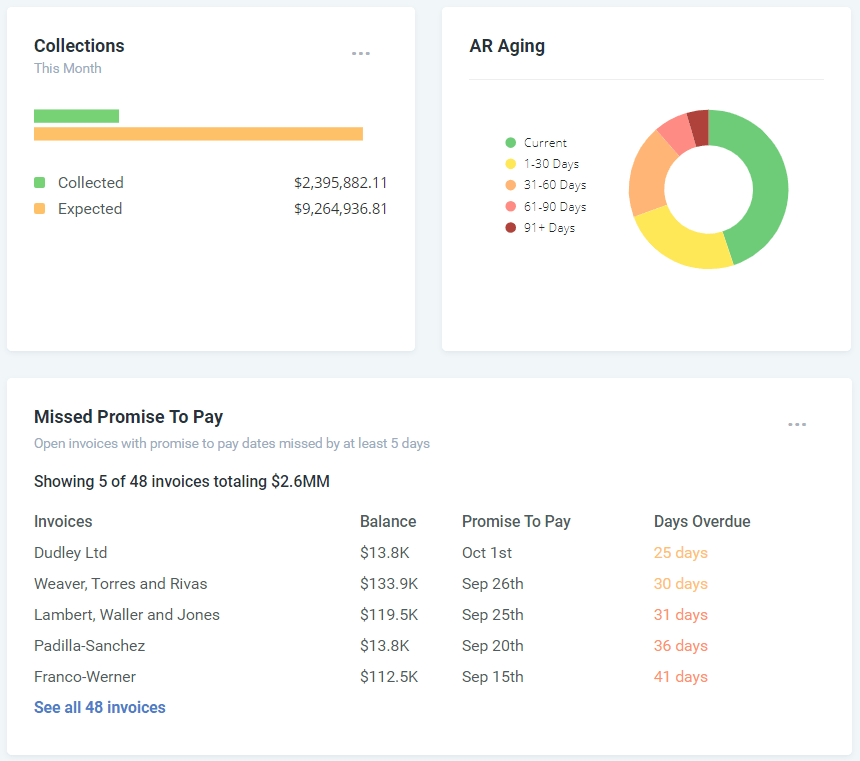Open the Missed Promise To Pay options menu
The width and height of the screenshot is (860, 761).
797,424
